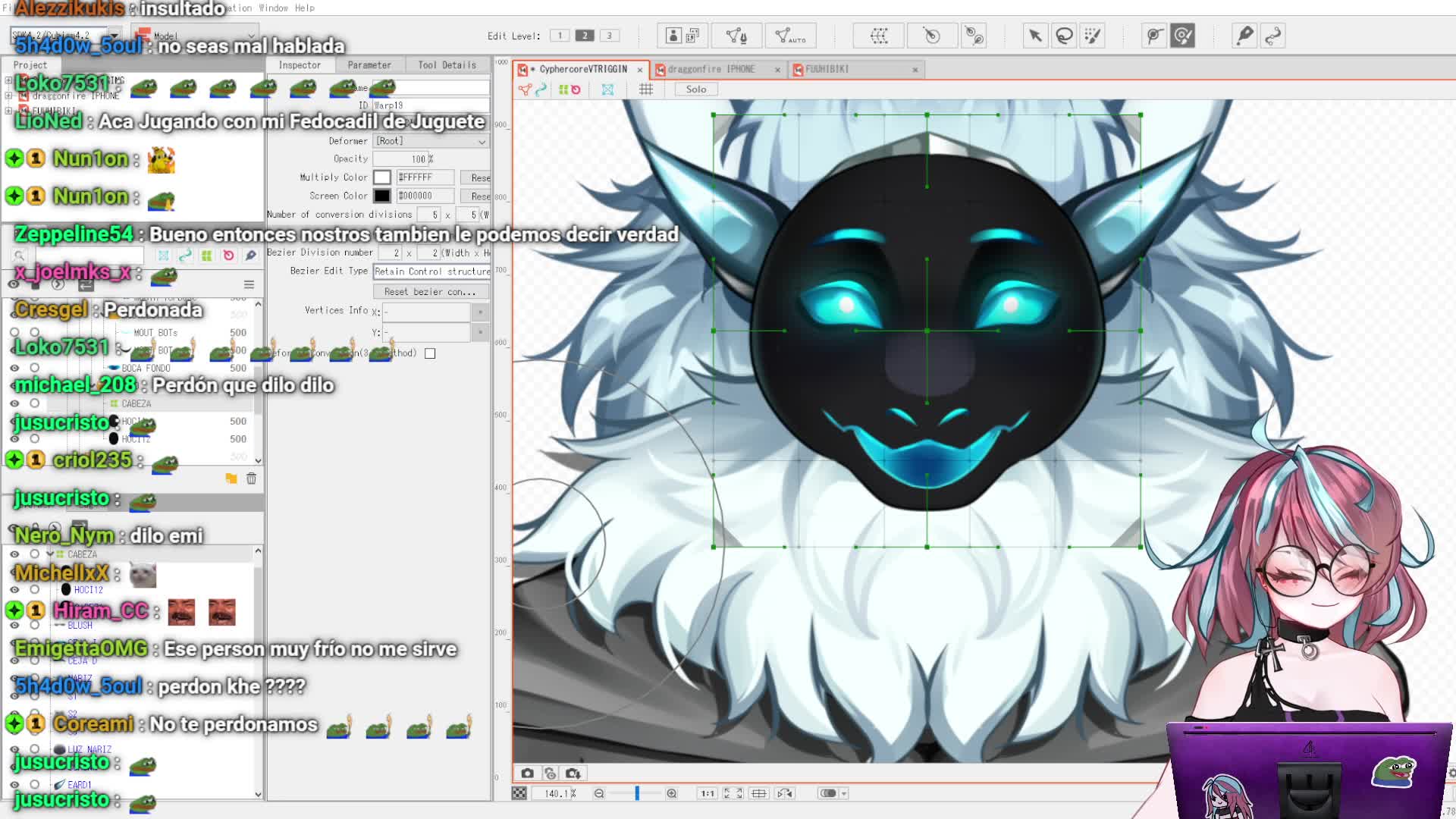The image size is (1456, 819).
Task: Select the lasso selection tool
Action: click(x=1064, y=36)
